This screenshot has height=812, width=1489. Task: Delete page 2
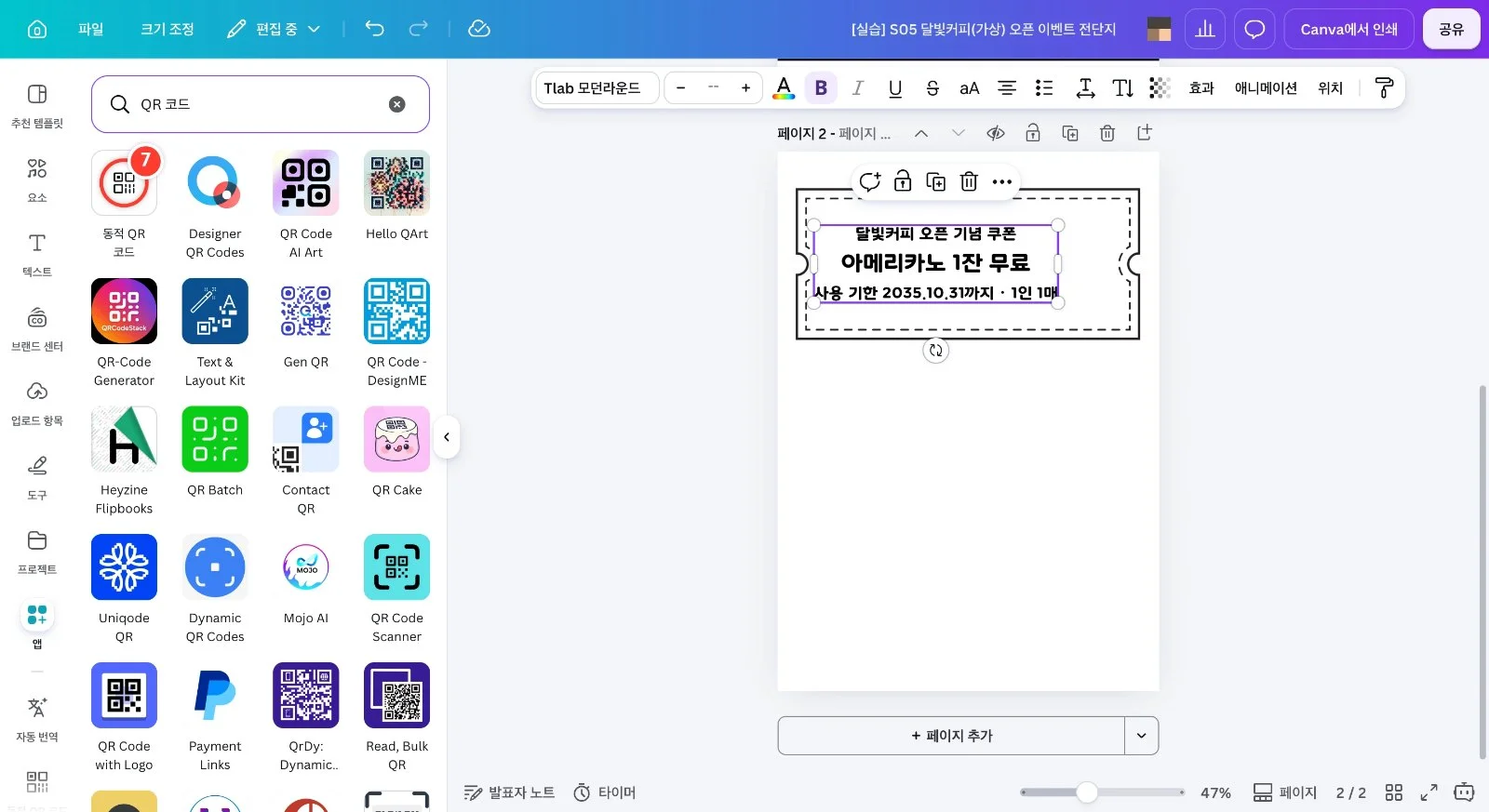(1107, 133)
